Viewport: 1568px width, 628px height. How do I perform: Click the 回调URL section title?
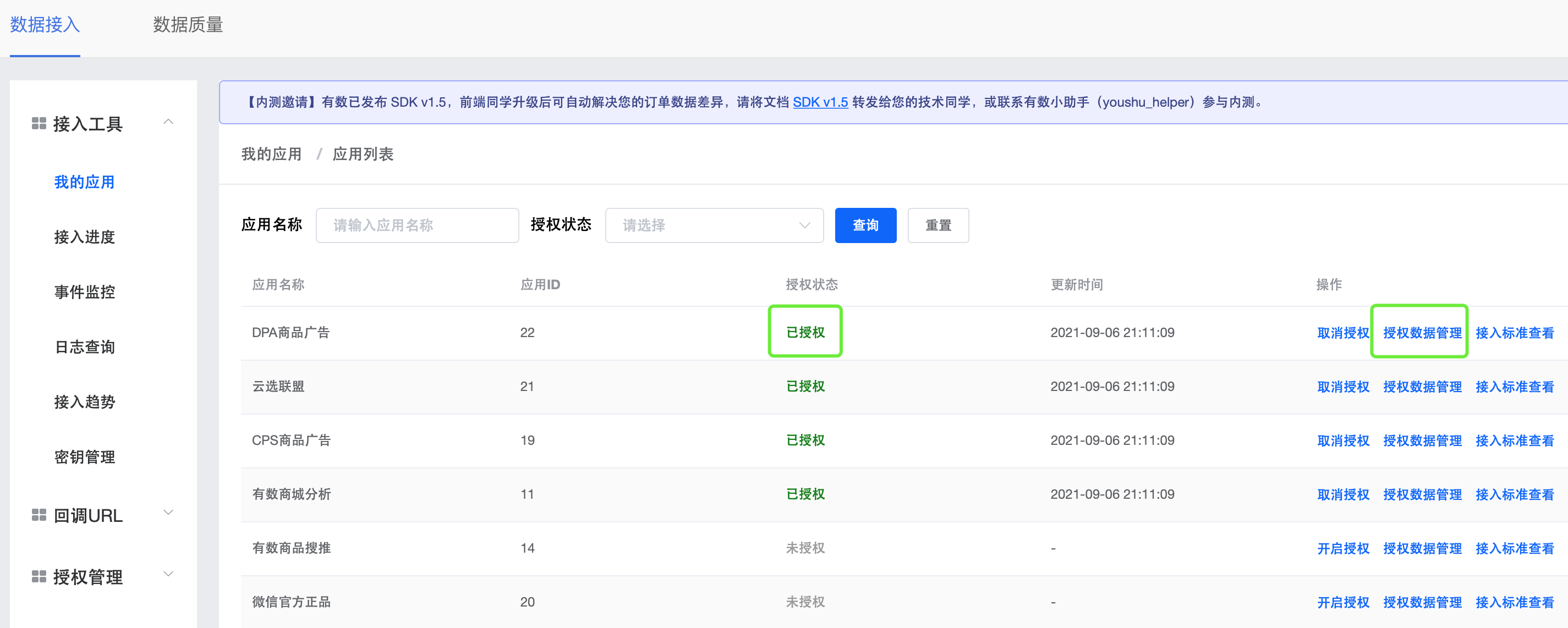point(87,515)
